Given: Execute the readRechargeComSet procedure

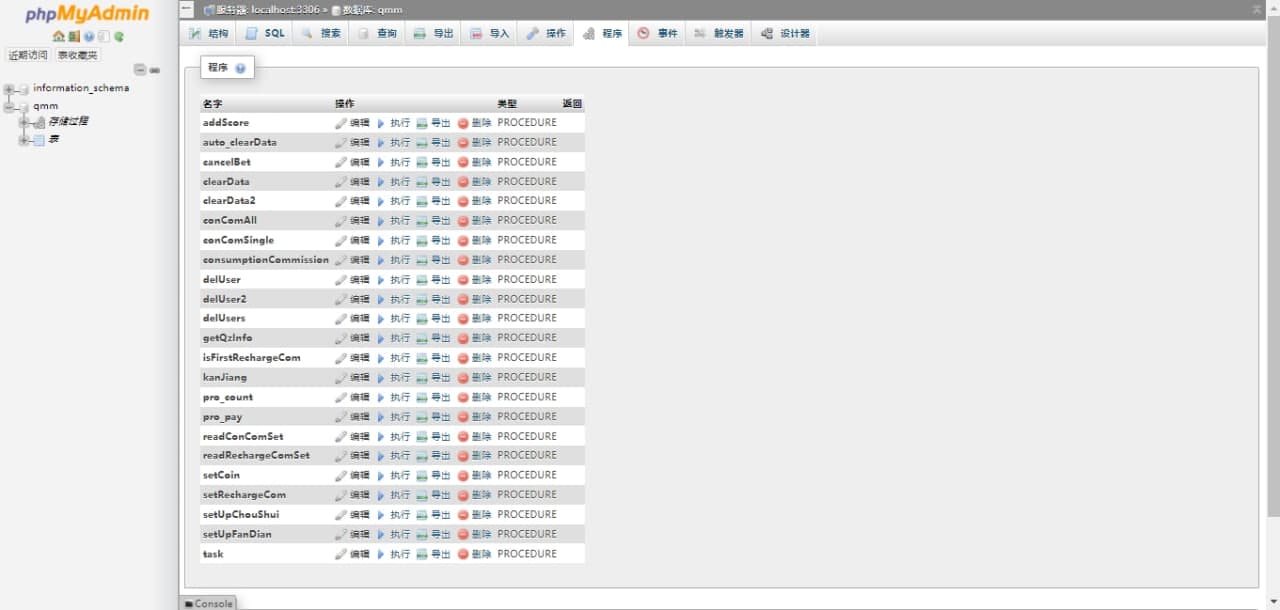Looking at the screenshot, I should pyautogui.click(x=394, y=456).
